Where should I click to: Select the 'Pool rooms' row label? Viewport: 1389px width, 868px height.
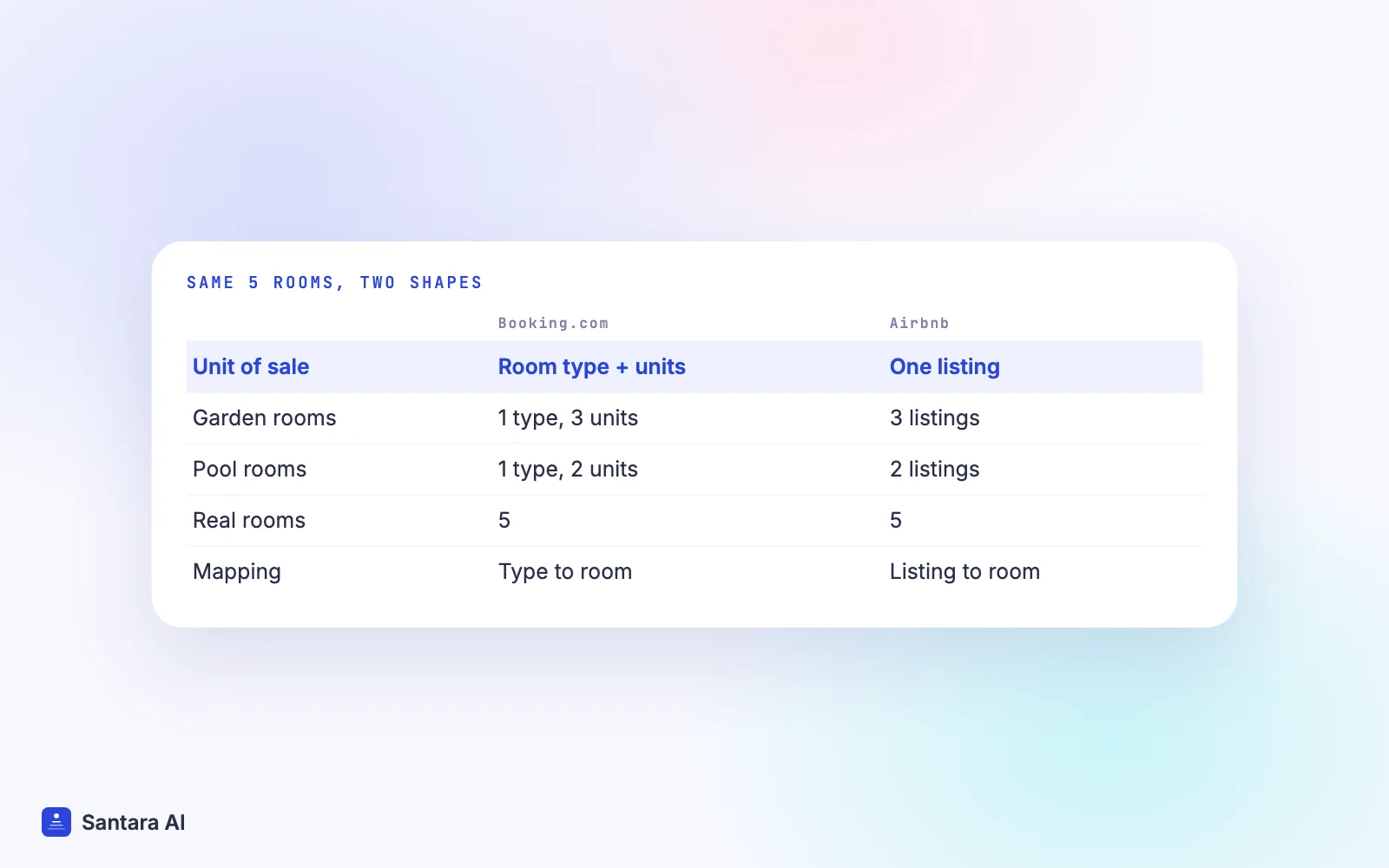[x=249, y=470]
